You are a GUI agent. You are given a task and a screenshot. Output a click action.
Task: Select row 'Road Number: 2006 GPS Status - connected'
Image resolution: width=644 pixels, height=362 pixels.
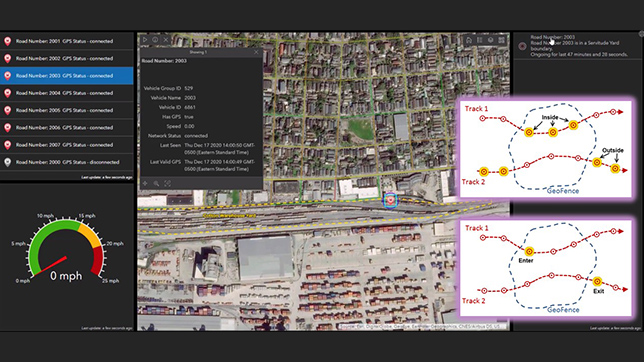click(x=67, y=127)
